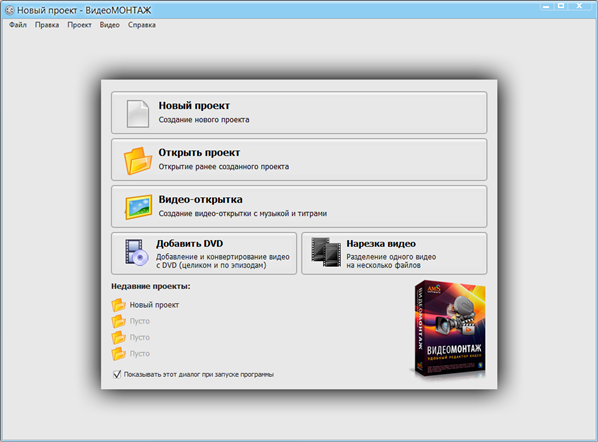Maximize the ВидеоМОНТАЖ window
Image resolution: width=598 pixels, height=442 pixels.
(561, 6)
